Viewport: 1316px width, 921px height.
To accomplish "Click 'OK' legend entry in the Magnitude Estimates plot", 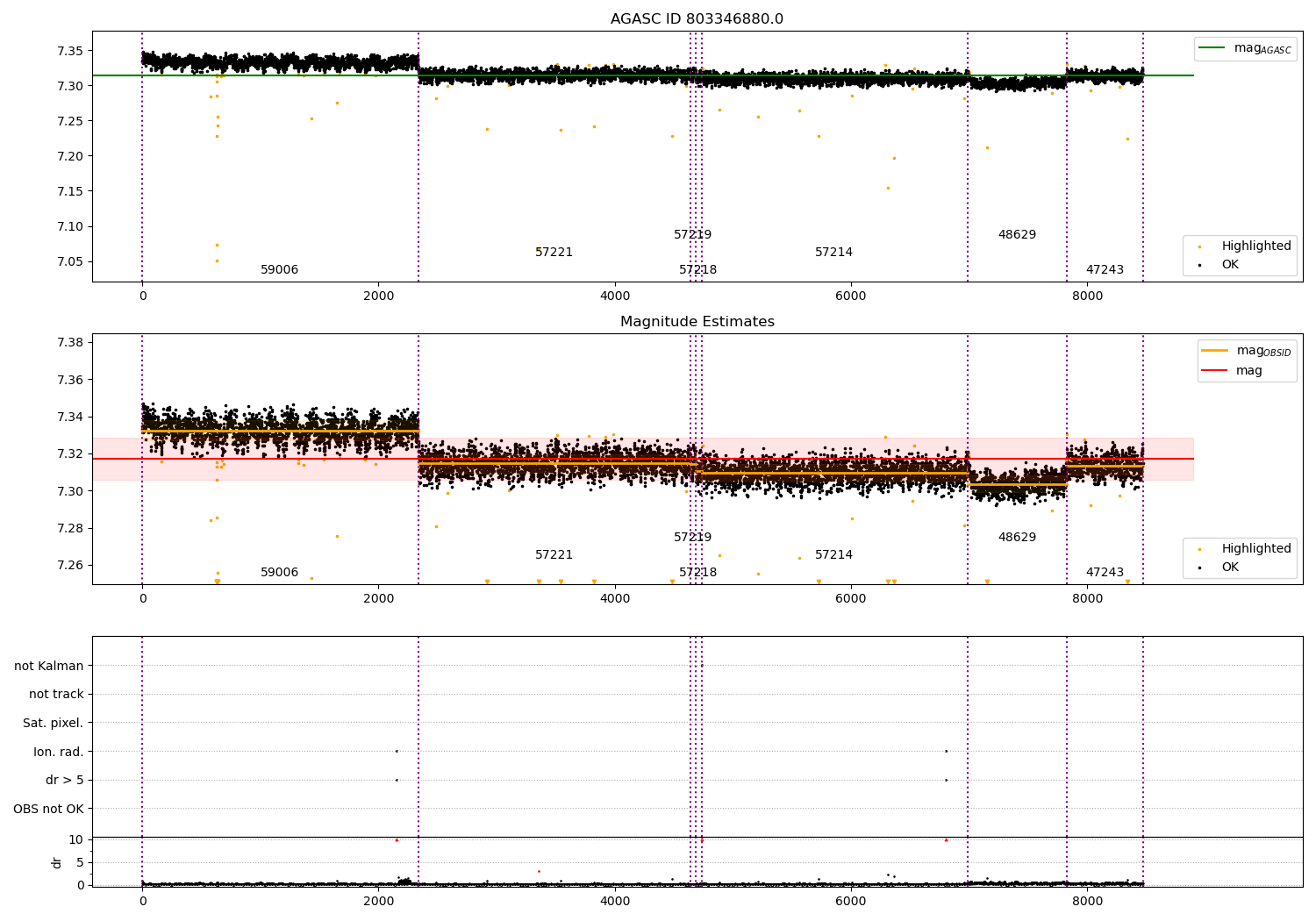I will tap(1219, 567).
